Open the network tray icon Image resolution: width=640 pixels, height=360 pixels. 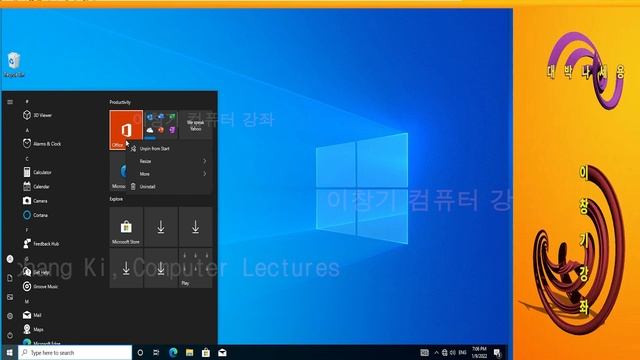pos(444,353)
